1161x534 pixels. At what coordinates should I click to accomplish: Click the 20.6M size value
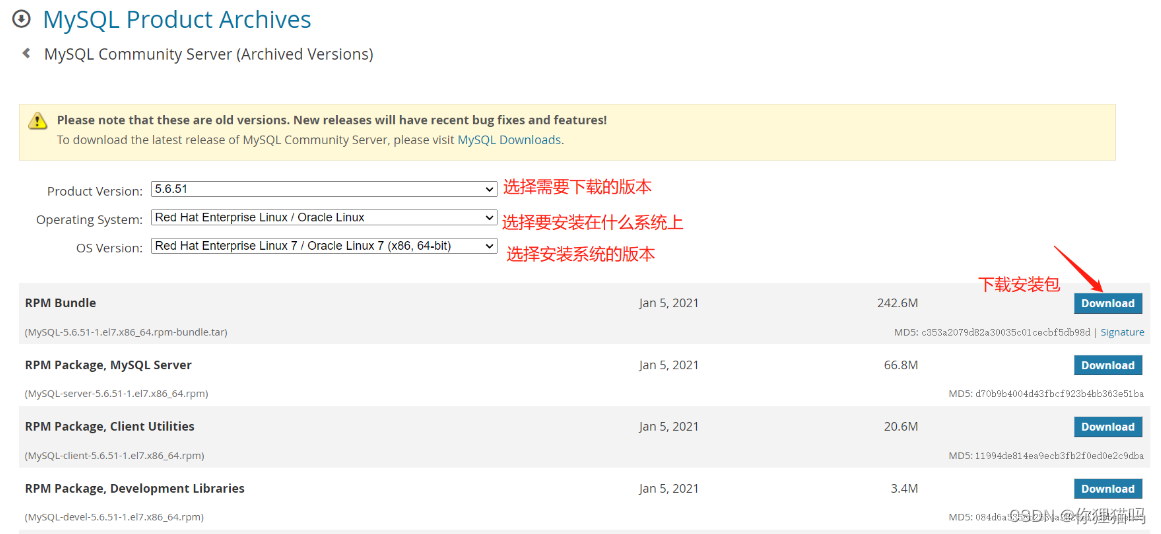click(901, 427)
